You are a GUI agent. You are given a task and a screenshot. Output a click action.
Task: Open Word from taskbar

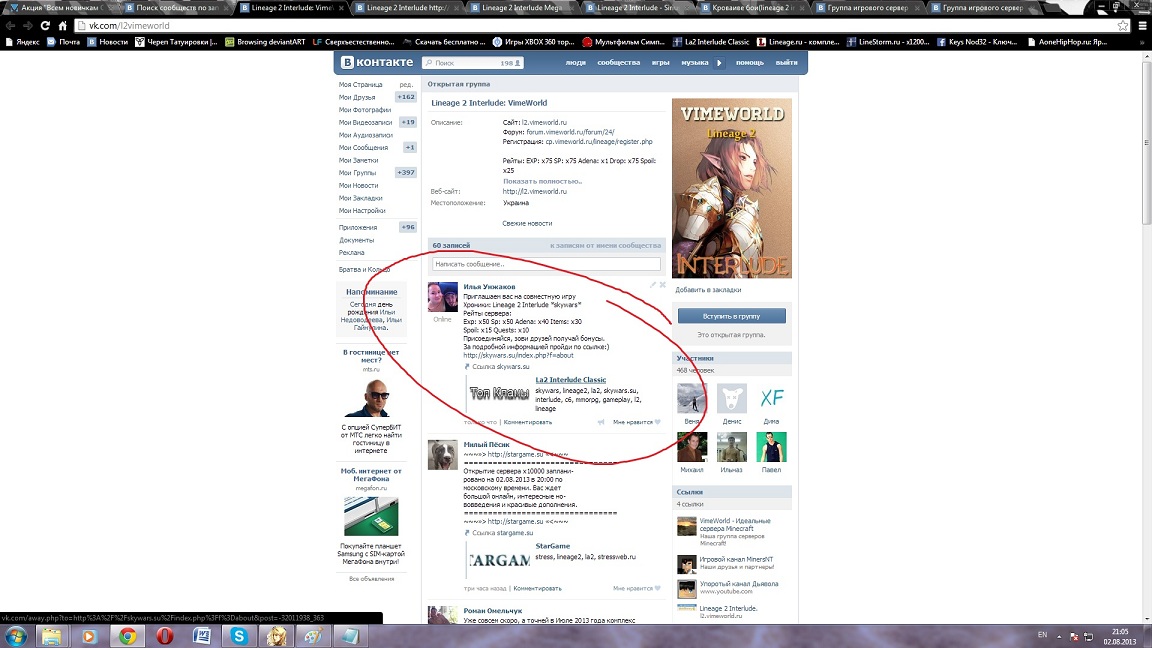(x=202, y=636)
